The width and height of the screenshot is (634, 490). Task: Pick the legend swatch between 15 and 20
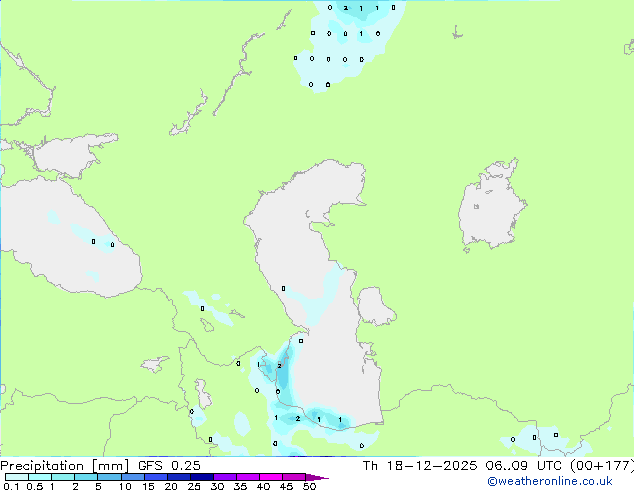pos(156,477)
